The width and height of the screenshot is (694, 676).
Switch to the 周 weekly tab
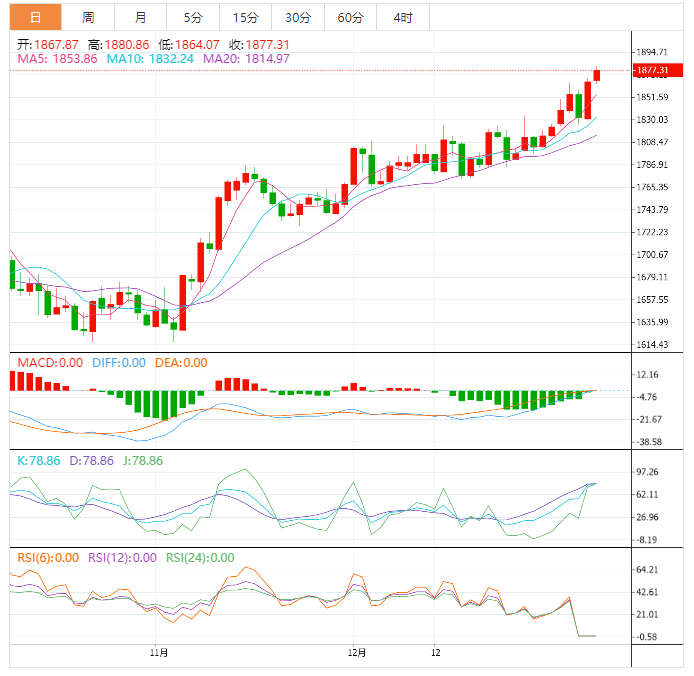pyautogui.click(x=88, y=17)
